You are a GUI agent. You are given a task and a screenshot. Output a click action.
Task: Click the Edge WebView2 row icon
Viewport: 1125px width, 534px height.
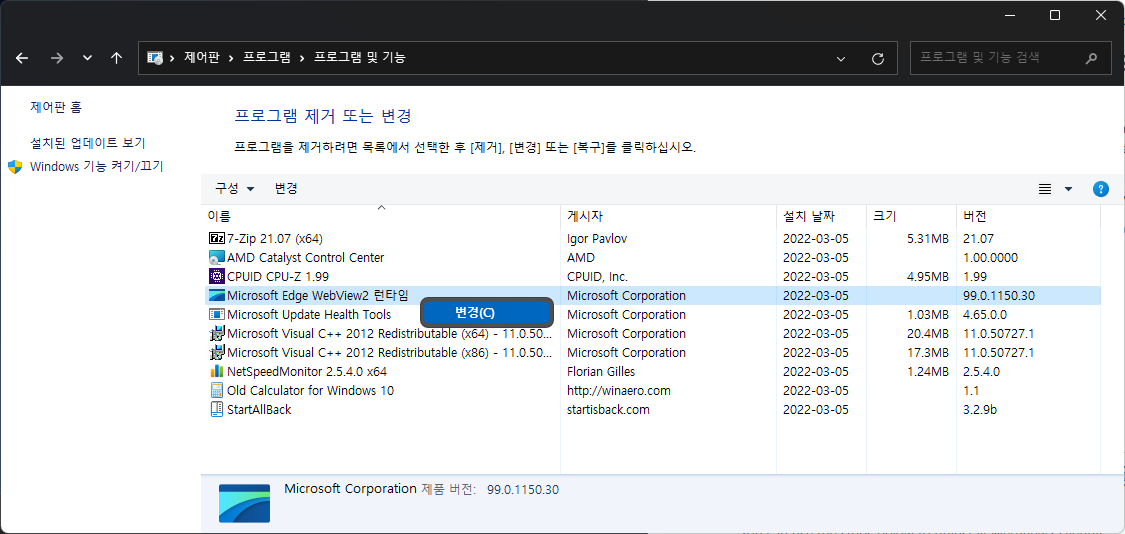(216, 295)
